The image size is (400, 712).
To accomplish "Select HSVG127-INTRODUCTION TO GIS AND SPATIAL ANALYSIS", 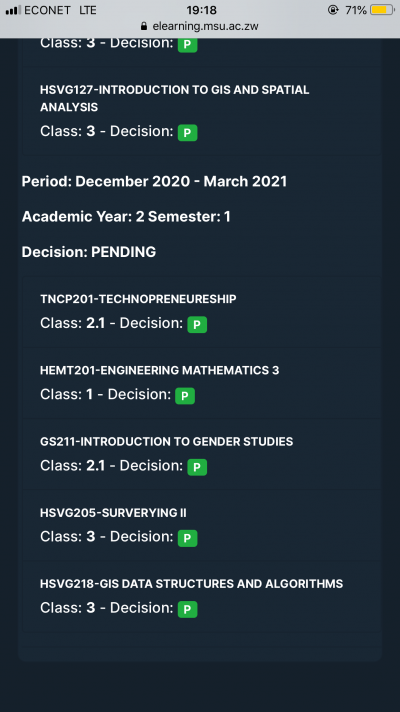I will 174,98.
